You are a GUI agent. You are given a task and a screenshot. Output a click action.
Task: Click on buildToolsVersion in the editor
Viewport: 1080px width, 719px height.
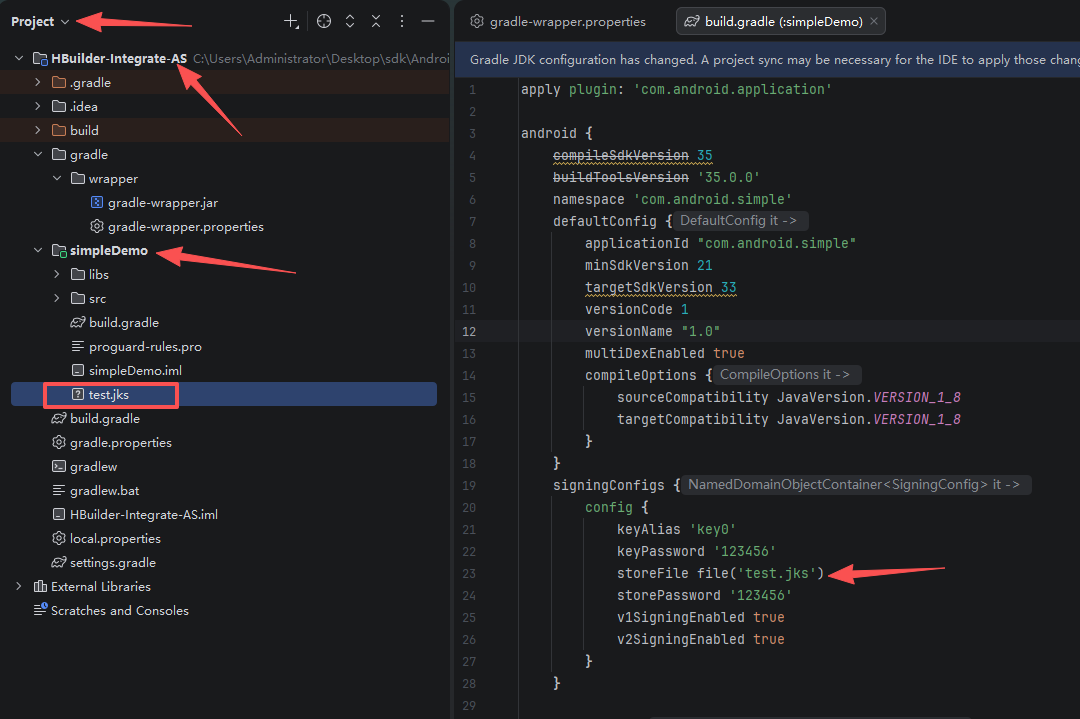(621, 178)
